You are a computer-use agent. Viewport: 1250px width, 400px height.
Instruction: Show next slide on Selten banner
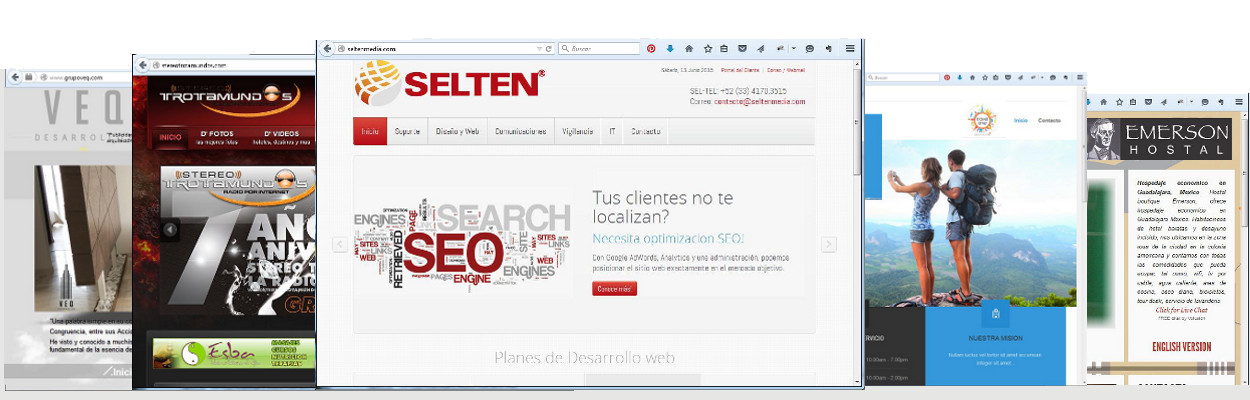(x=828, y=244)
